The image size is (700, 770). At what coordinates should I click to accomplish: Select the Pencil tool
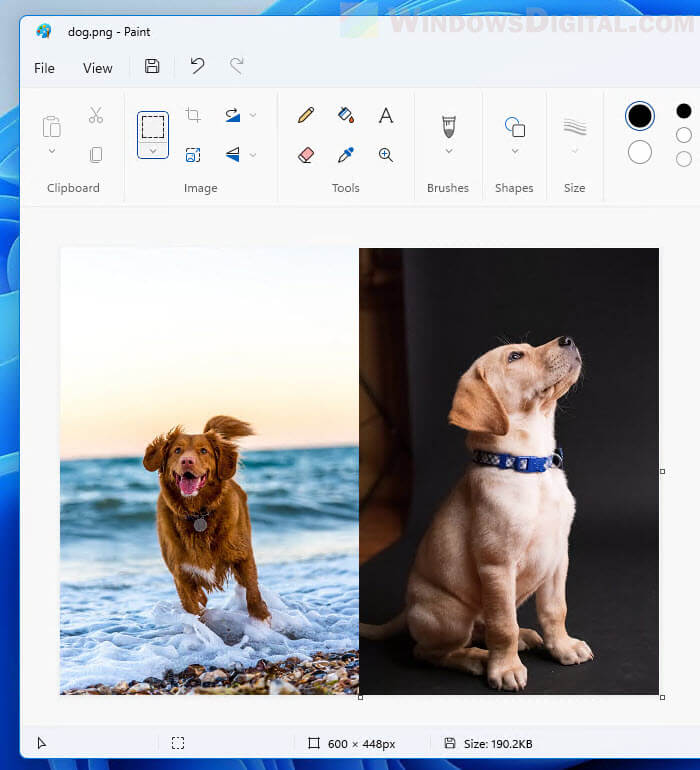[x=307, y=115]
